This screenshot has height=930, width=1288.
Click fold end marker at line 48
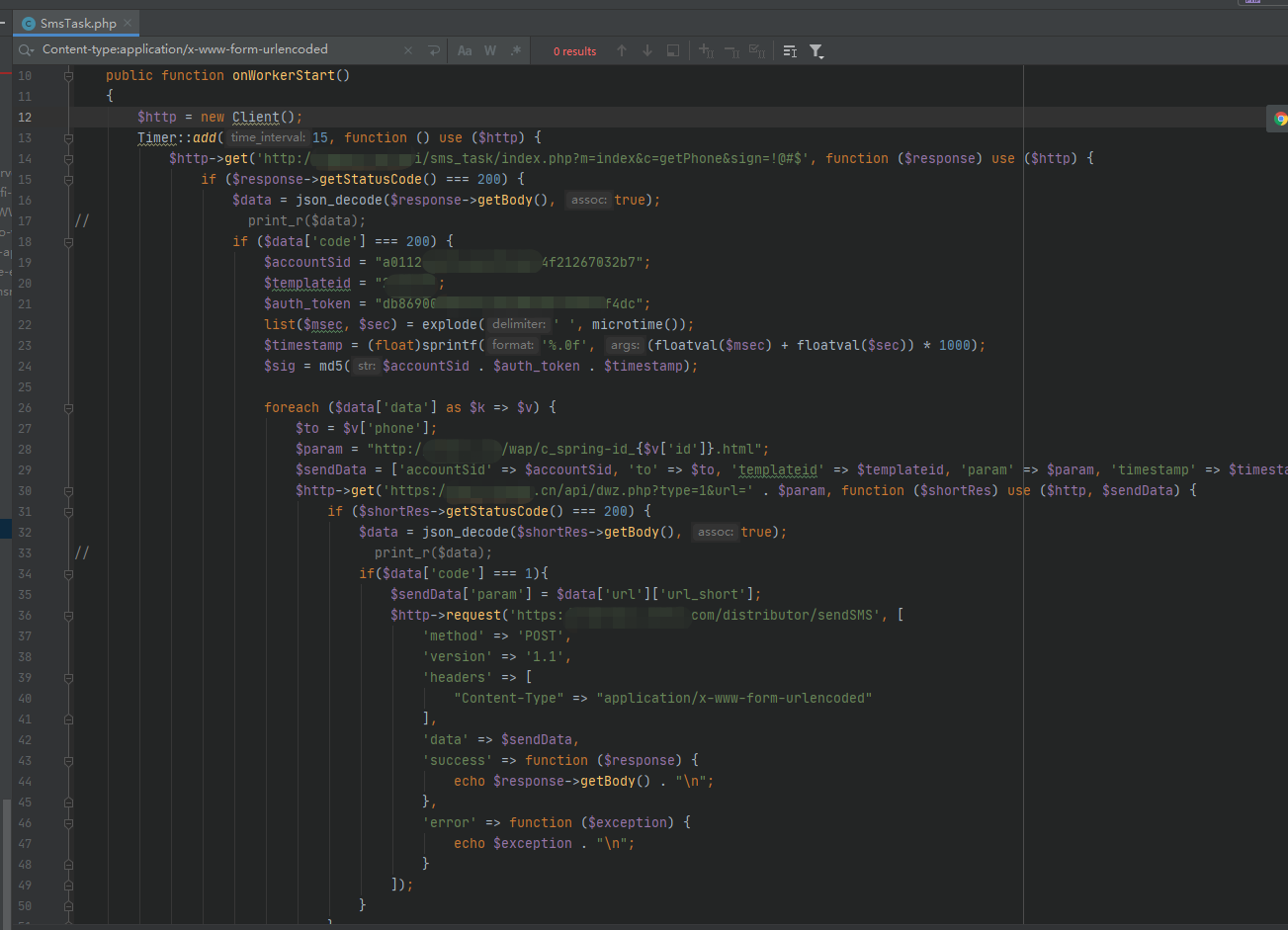click(68, 864)
